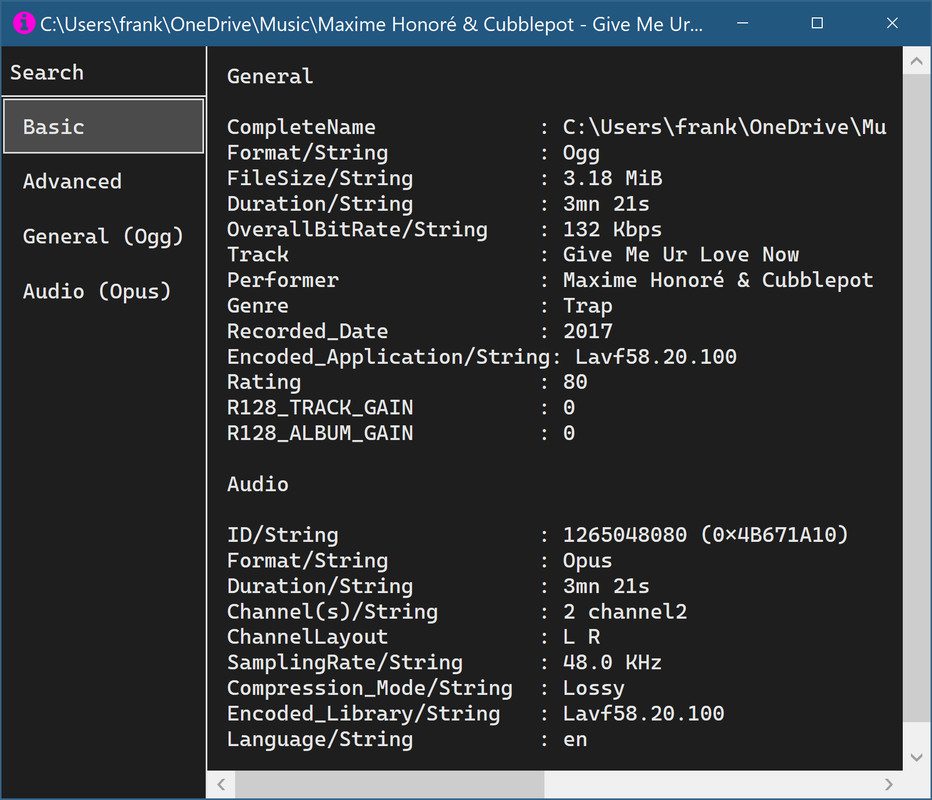This screenshot has width=932, height=800.
Task: Click the Encoded_Library 'Lavf58.20.100' value
Action: [x=644, y=713]
